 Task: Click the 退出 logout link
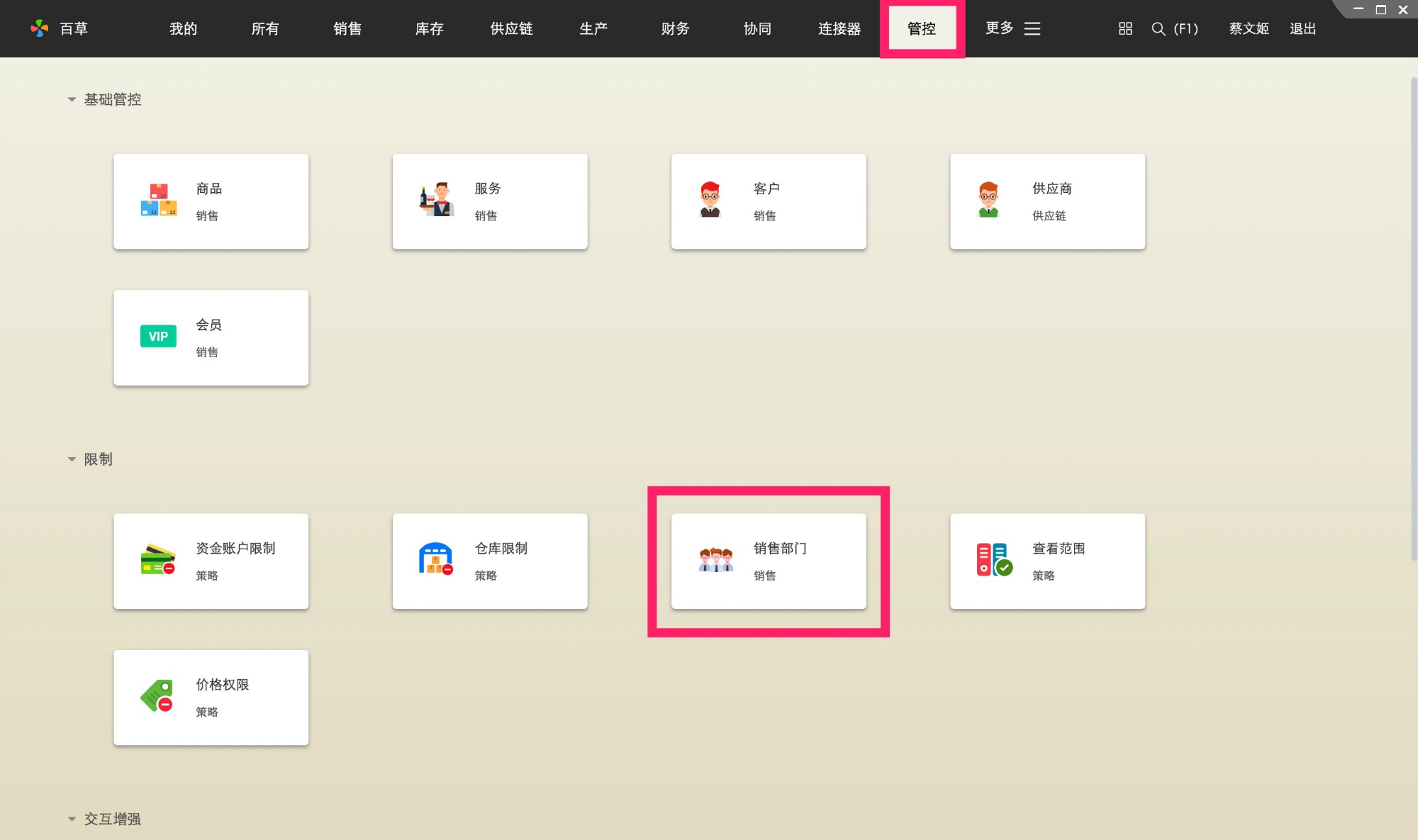(x=1302, y=28)
